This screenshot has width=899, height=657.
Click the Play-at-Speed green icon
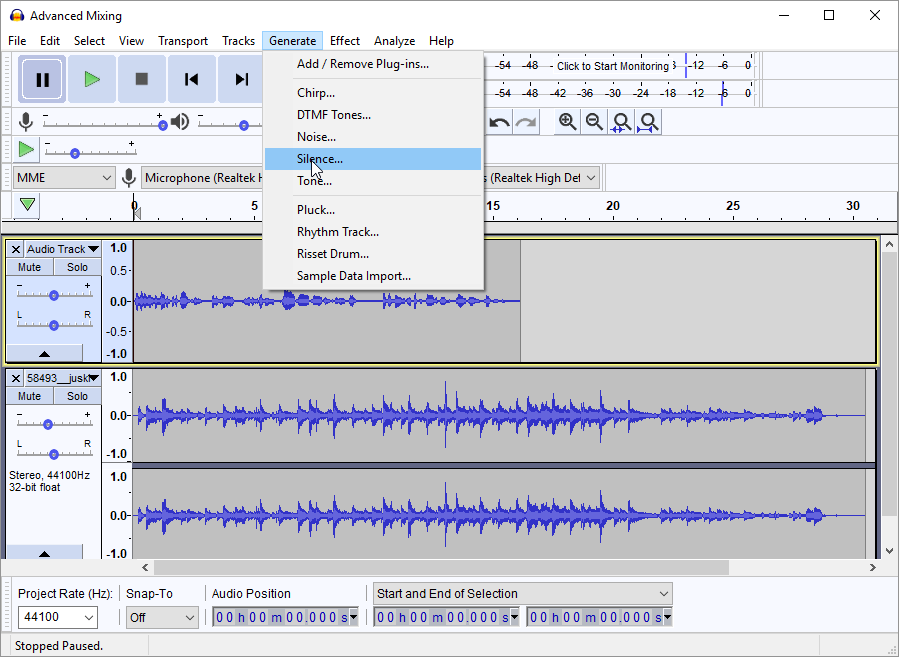[x=26, y=149]
